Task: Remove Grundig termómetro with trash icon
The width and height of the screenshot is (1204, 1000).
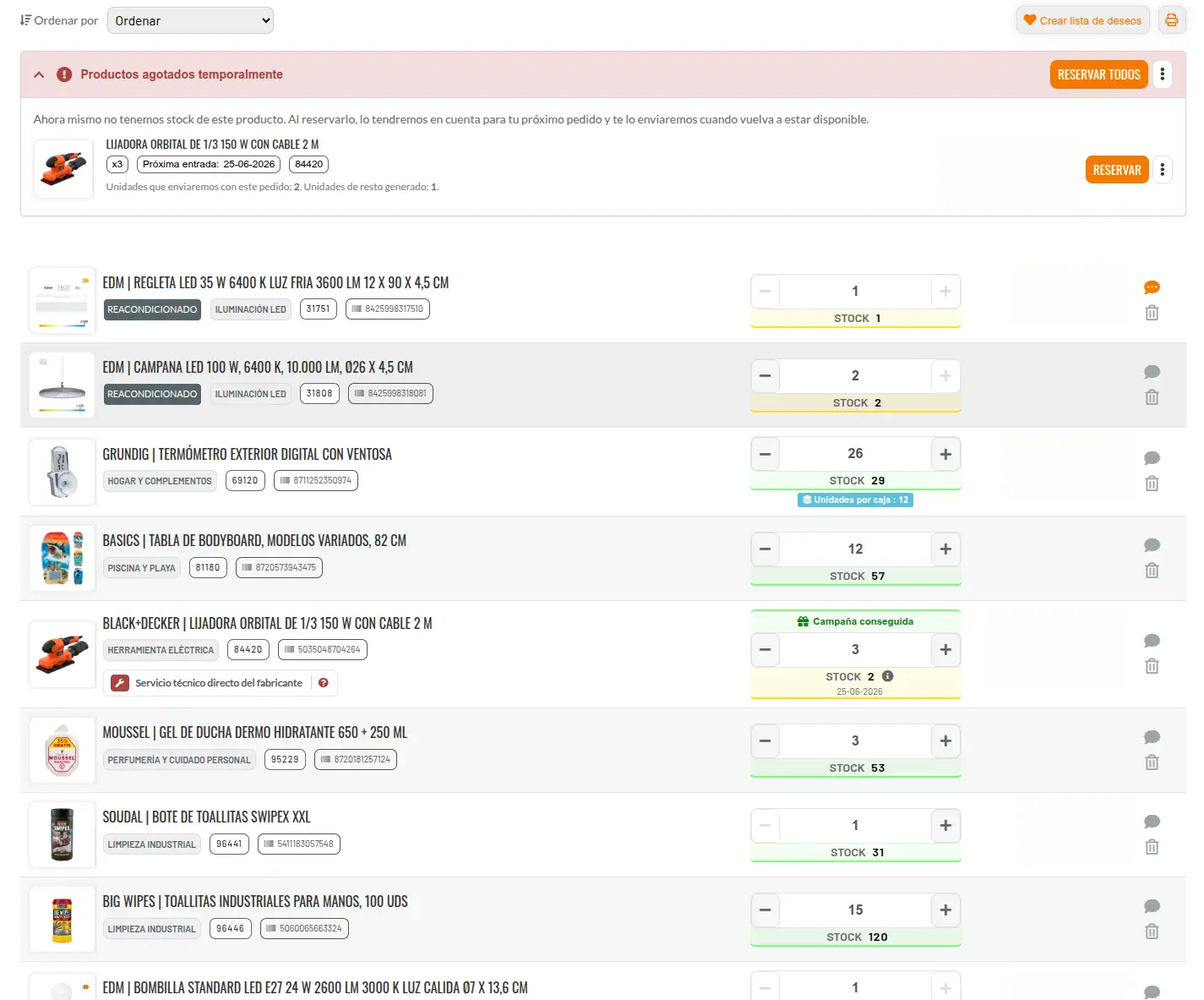Action: pyautogui.click(x=1152, y=484)
